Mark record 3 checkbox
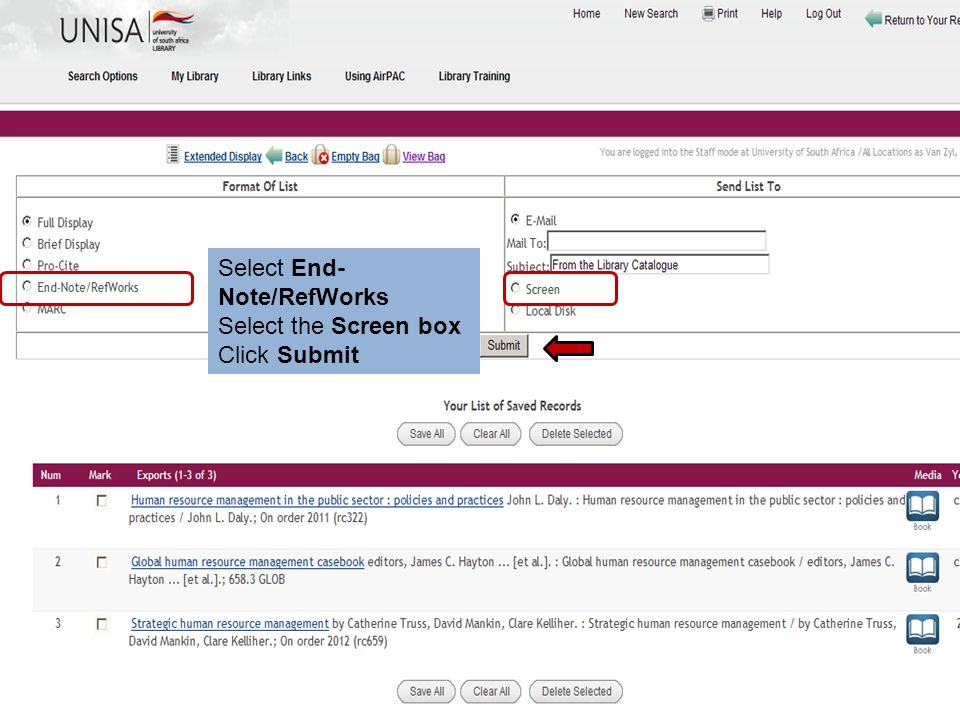960x720 pixels. tap(102, 624)
